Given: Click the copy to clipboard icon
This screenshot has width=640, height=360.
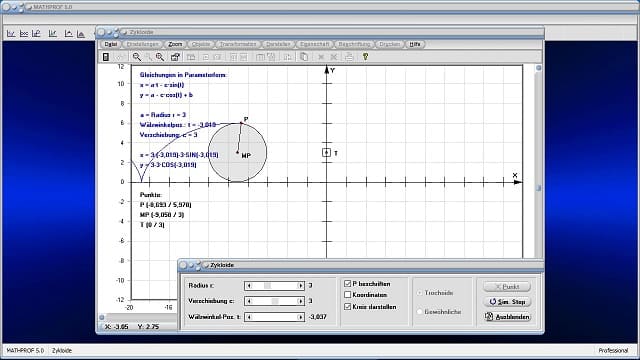Looking at the screenshot, I should pos(304,57).
